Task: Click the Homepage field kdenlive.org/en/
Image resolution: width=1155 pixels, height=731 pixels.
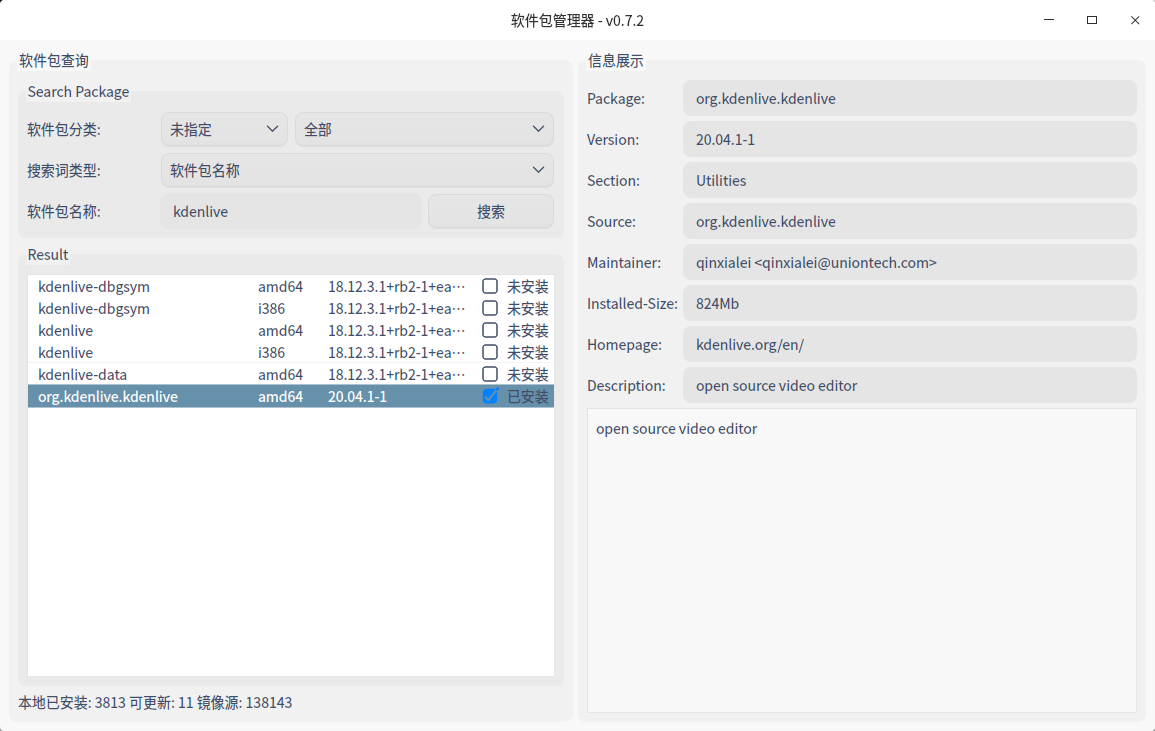Action: click(910, 344)
